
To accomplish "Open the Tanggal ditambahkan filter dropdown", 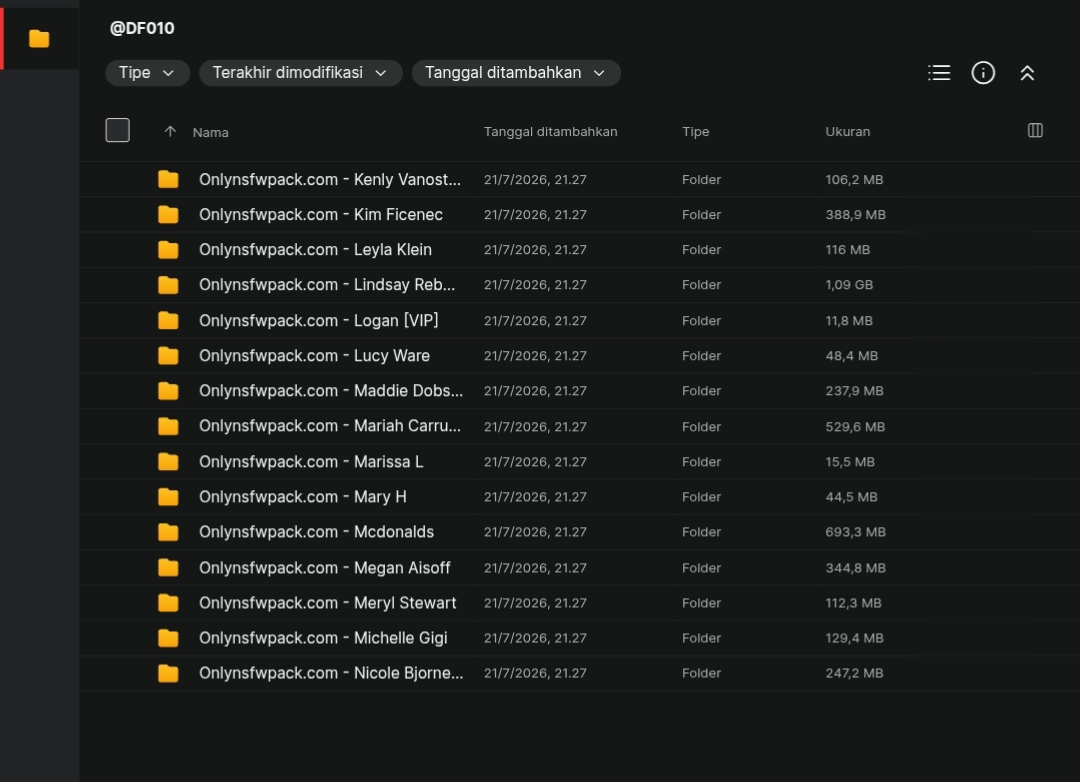I will point(516,73).
